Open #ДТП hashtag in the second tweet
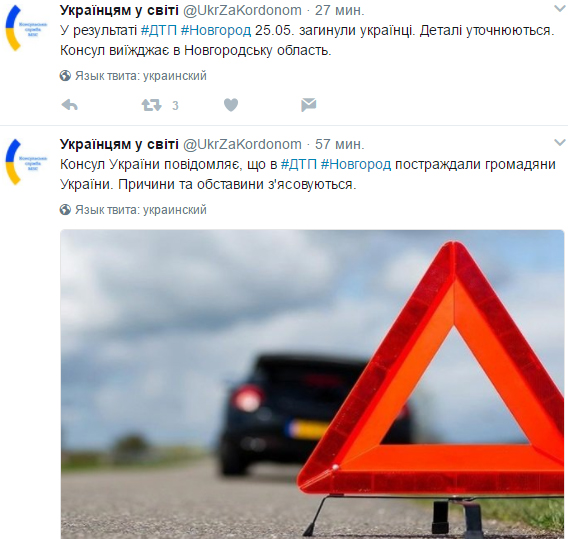Image resolution: width=568 pixels, height=539 pixels. (299, 164)
